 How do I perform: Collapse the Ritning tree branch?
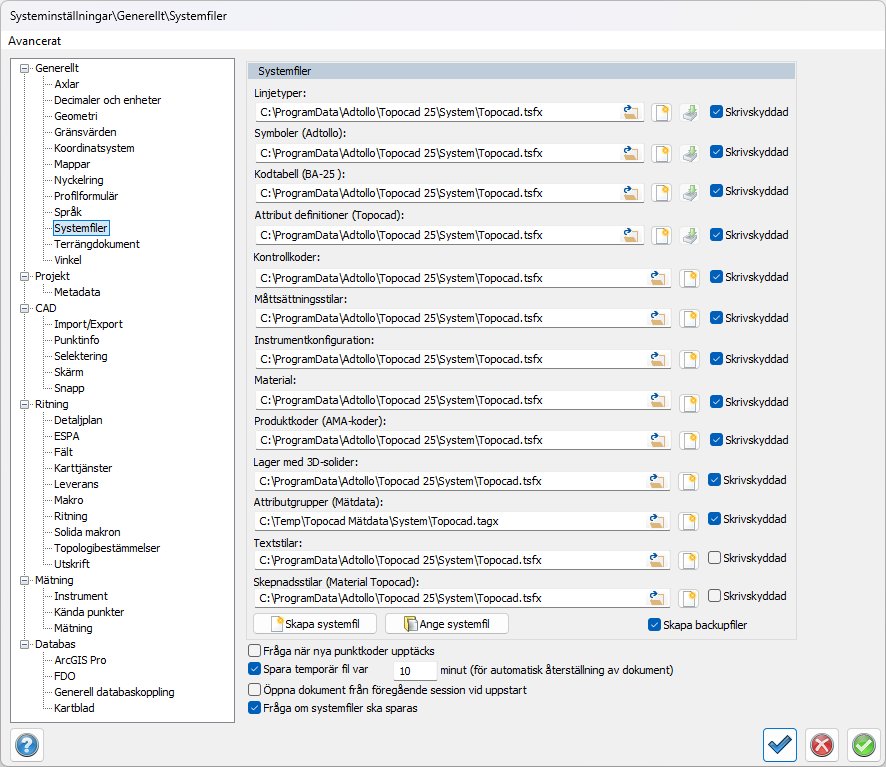(25, 404)
